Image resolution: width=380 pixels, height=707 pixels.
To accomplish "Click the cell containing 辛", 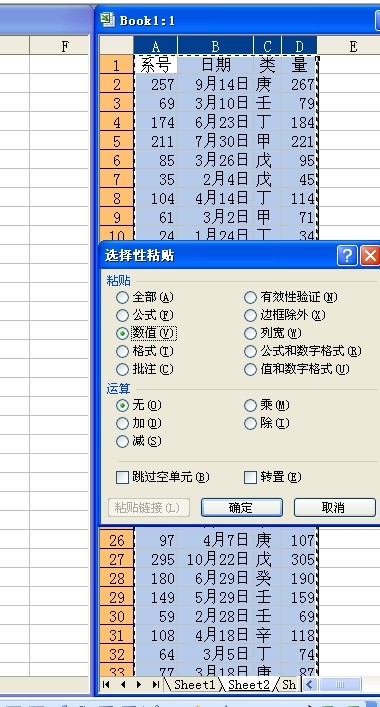I will pyautogui.click(x=267, y=635).
